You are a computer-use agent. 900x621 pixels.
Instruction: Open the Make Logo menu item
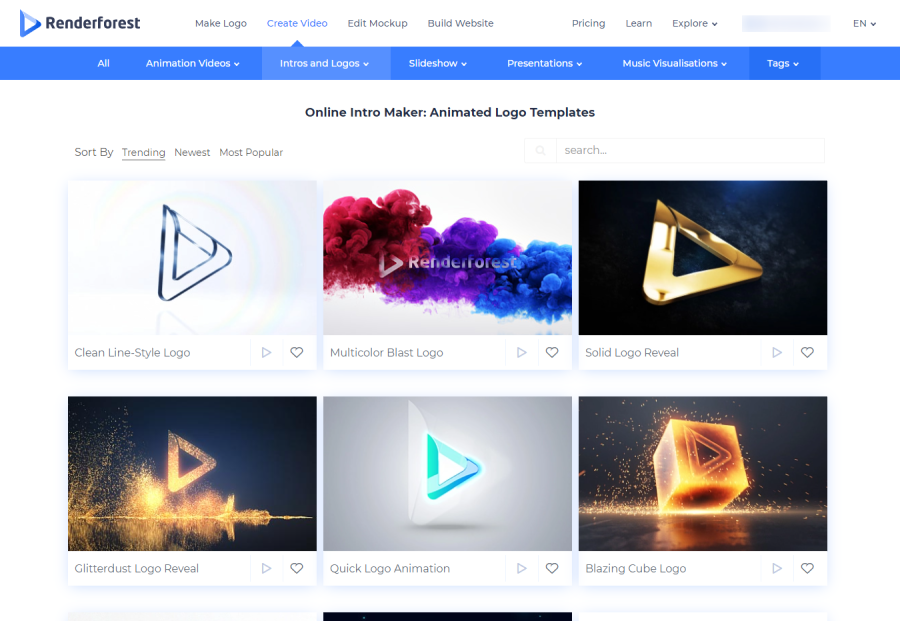221,23
